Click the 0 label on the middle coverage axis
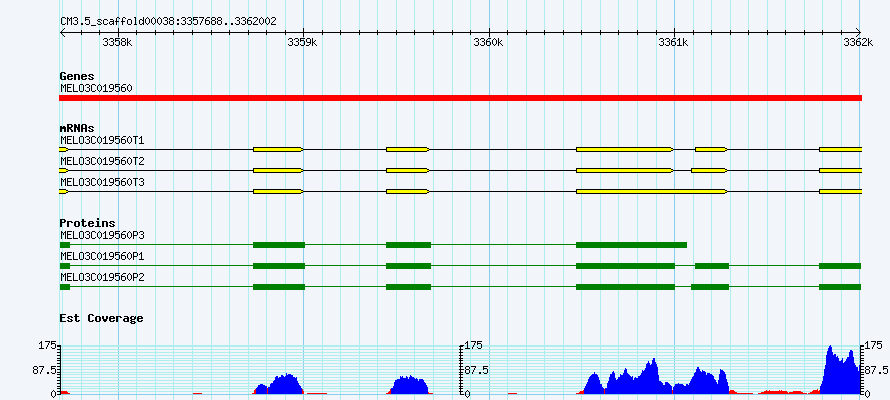The width and height of the screenshot is (890, 400). (468, 393)
